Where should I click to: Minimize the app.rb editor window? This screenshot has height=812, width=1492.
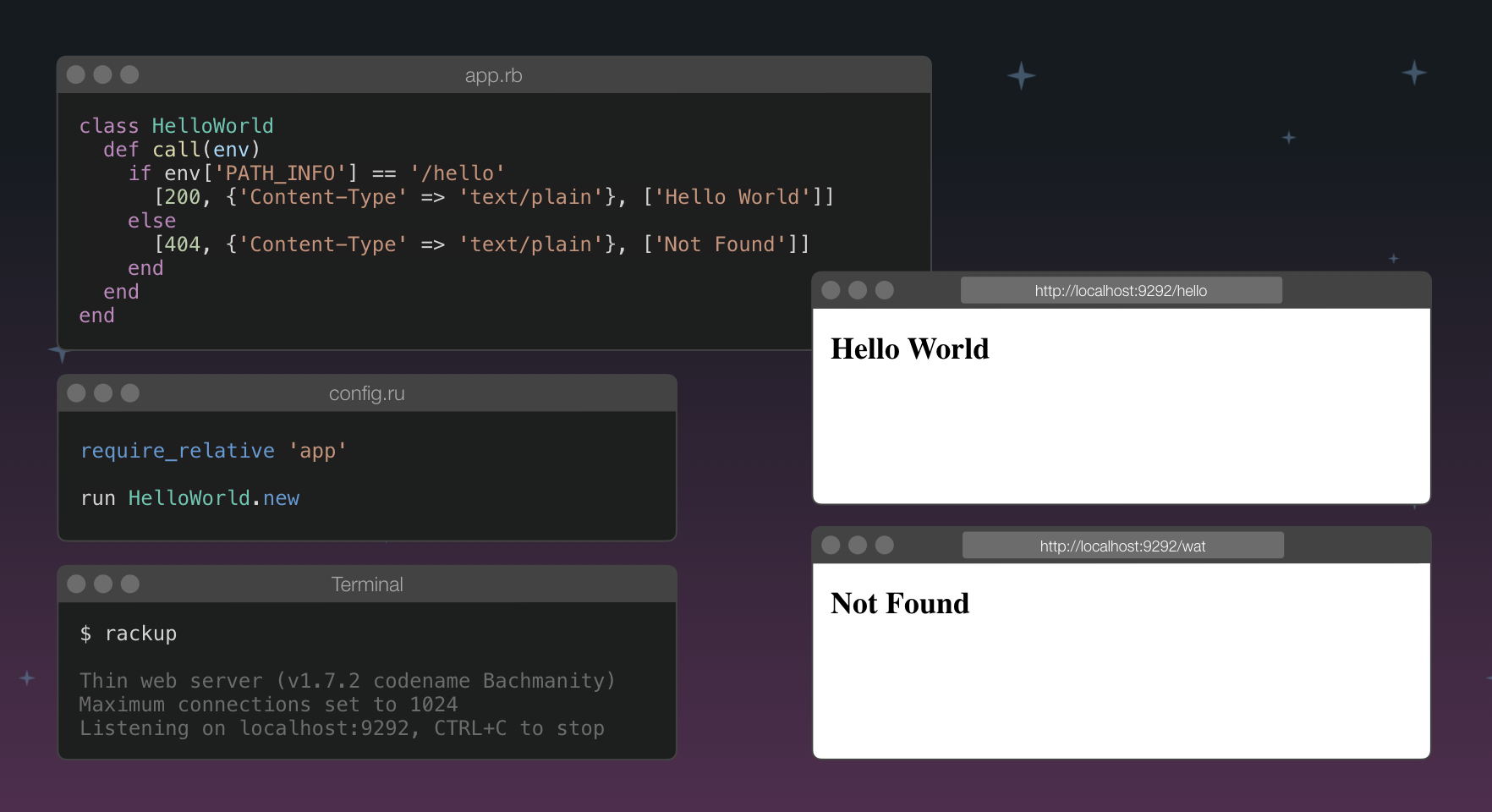(x=102, y=74)
